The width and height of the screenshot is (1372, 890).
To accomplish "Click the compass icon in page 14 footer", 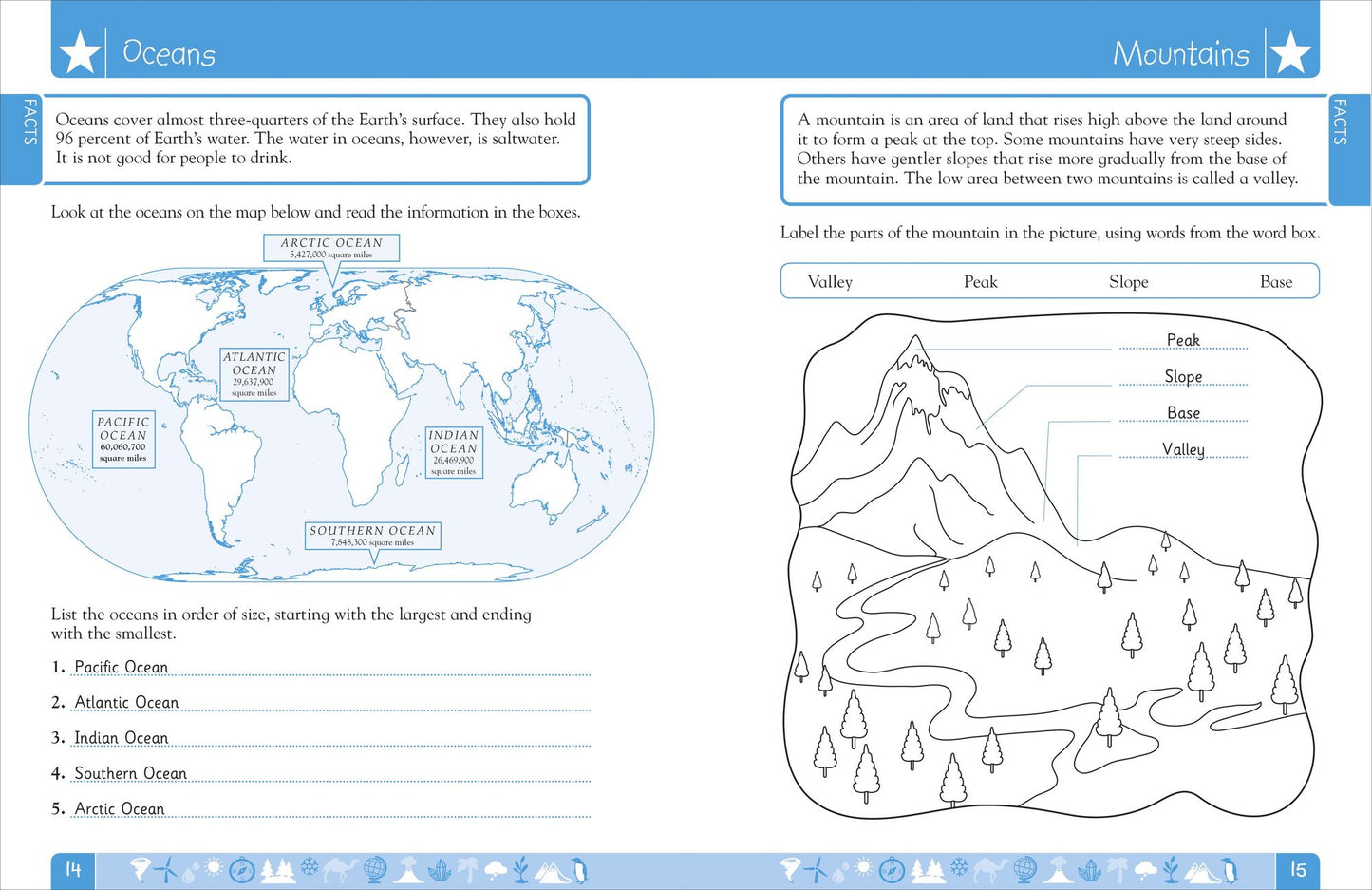I will point(242,869).
